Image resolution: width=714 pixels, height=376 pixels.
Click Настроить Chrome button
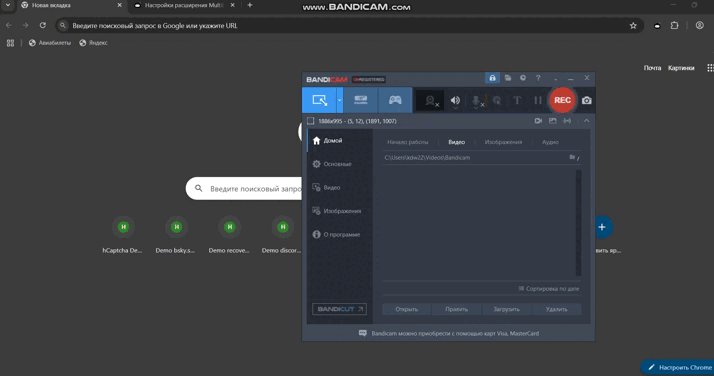[679, 367]
